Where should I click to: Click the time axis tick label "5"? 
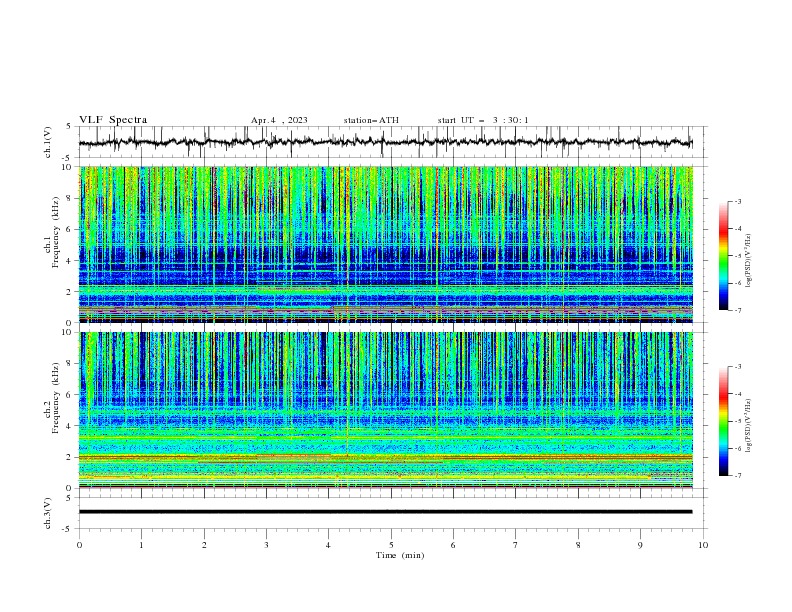coord(391,545)
